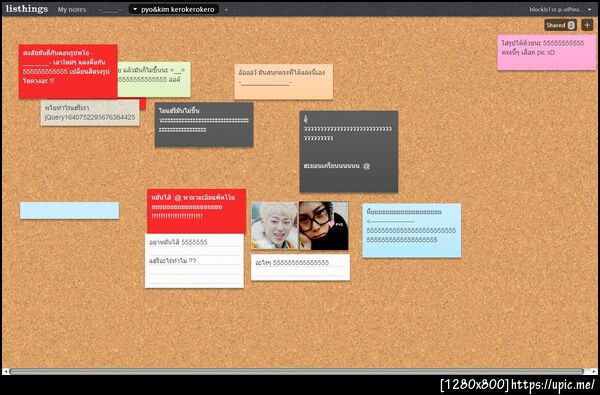
Task: Select the white note below the photos
Action: click(300, 267)
